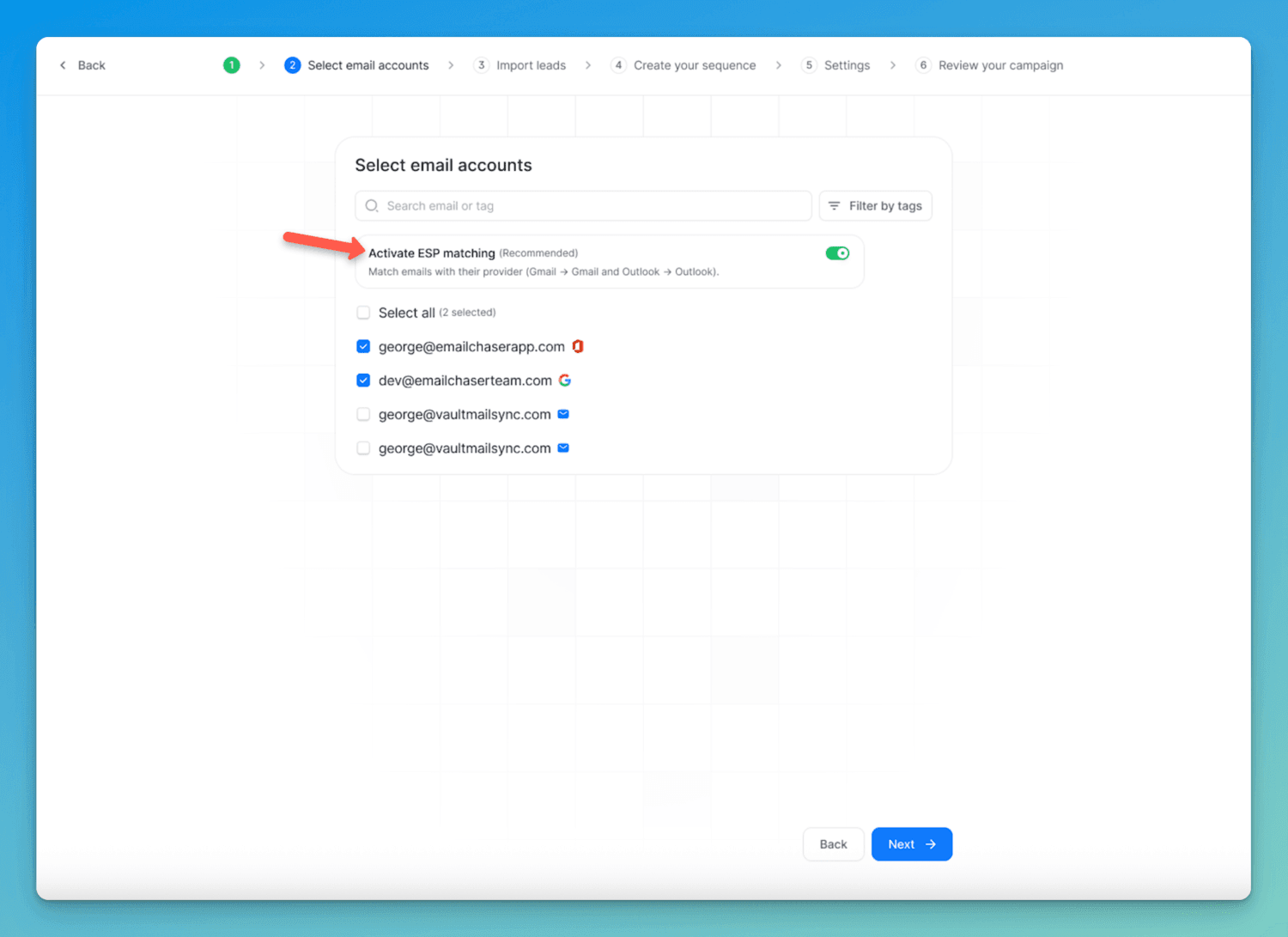Click the arrow icon inside the Next button
The width and height of the screenshot is (1288, 937).
930,844
